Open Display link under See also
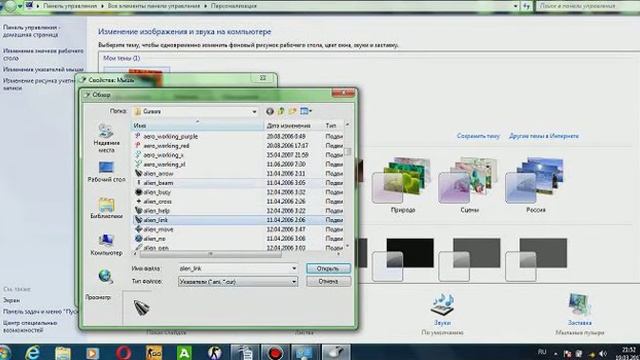The width and height of the screenshot is (640, 360). (11, 300)
